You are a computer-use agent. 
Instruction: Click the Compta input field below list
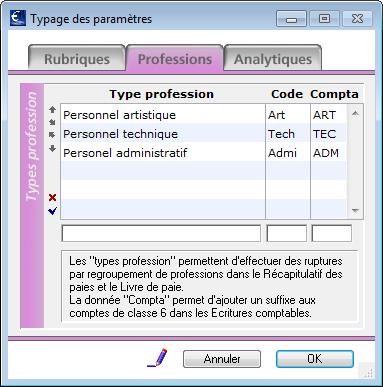pos(332,233)
